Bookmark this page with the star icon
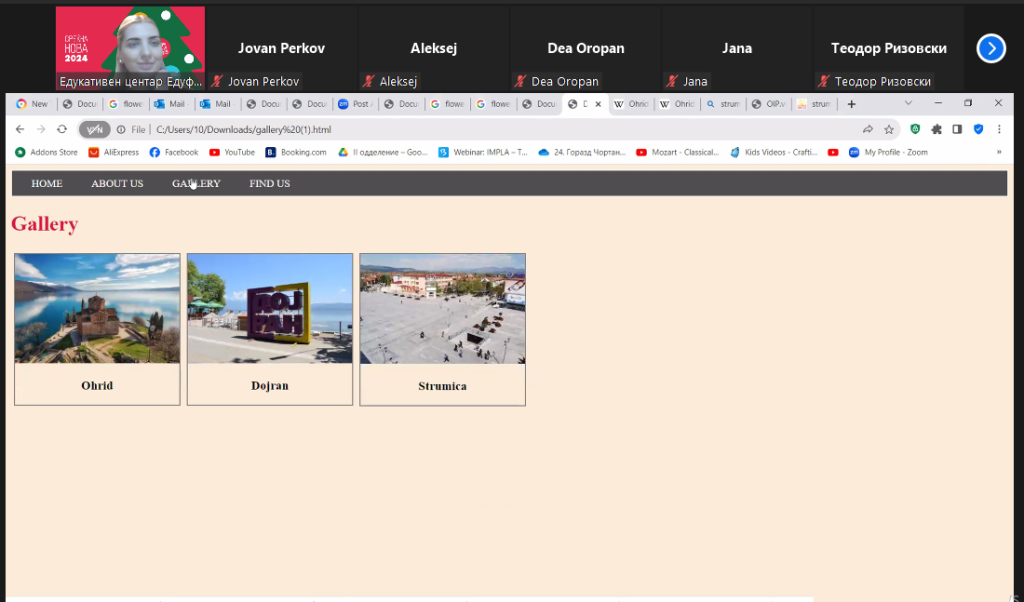 pyautogui.click(x=889, y=129)
